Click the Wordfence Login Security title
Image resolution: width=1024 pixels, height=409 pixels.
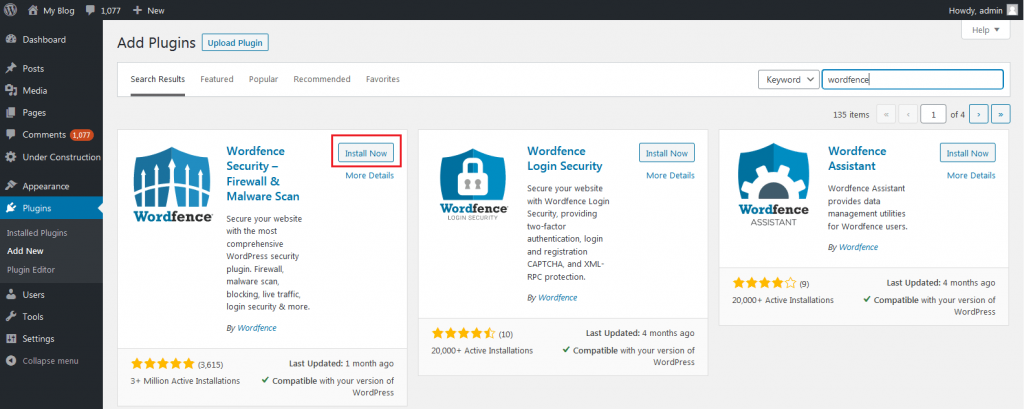point(565,158)
